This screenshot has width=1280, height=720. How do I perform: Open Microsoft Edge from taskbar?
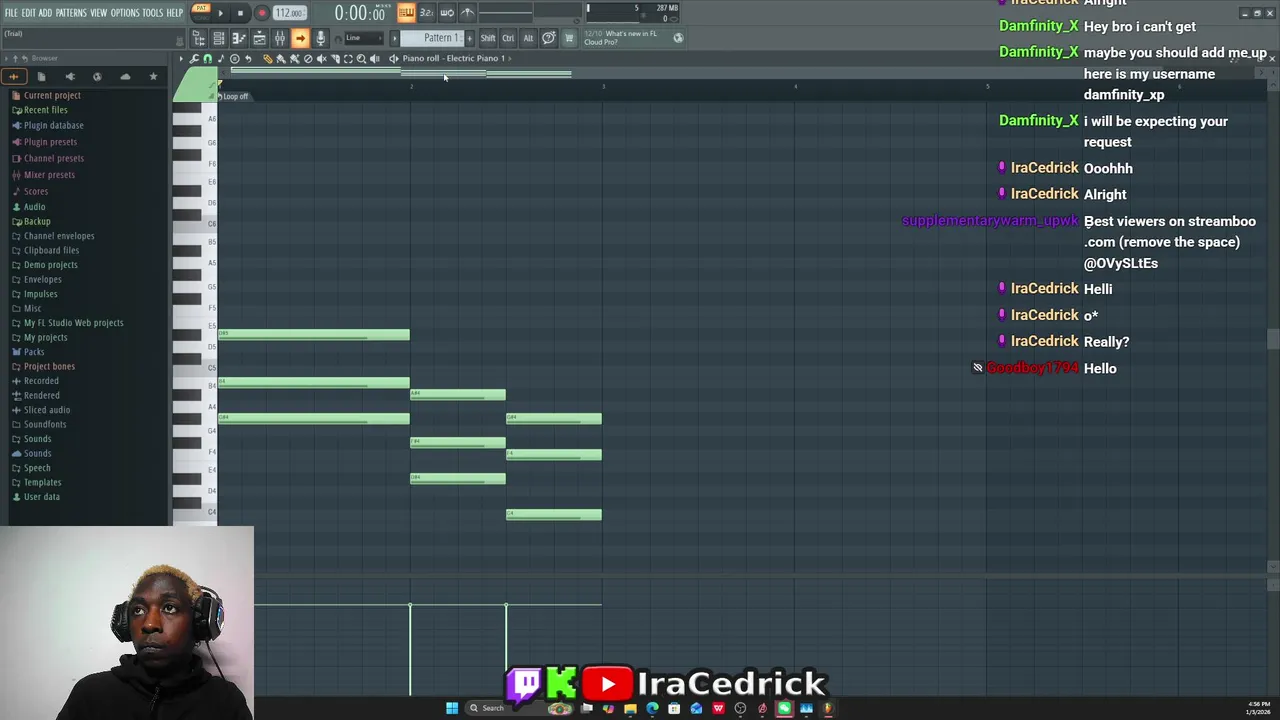(652, 708)
